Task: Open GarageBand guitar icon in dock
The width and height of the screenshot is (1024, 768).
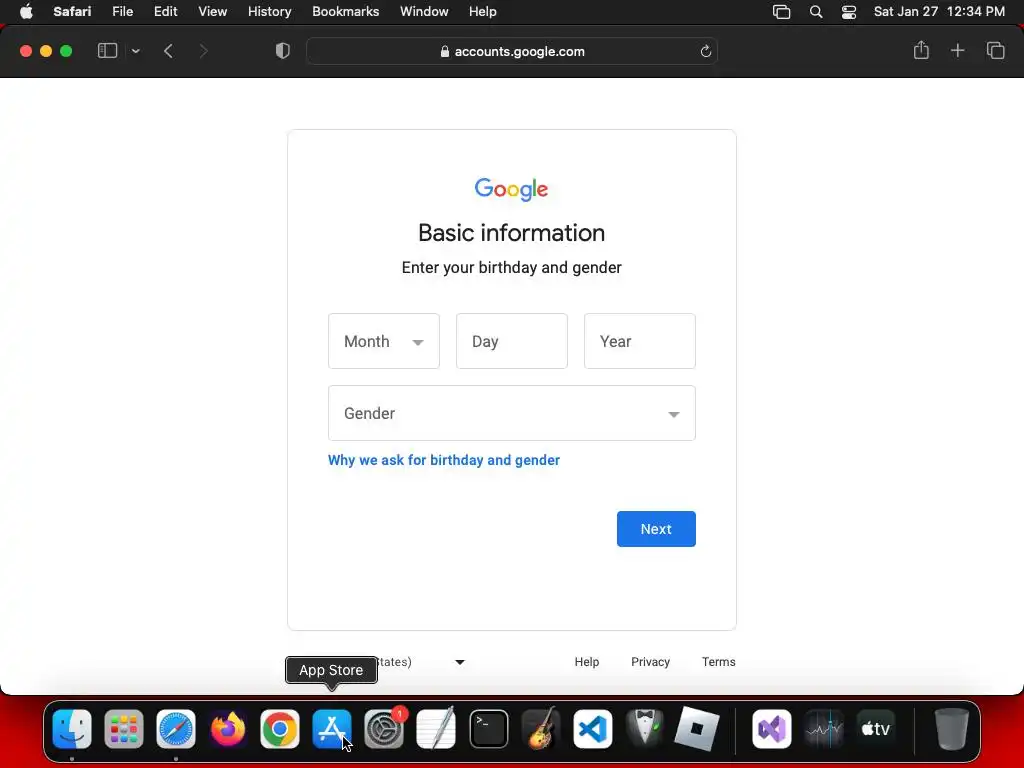Action: [x=541, y=729]
